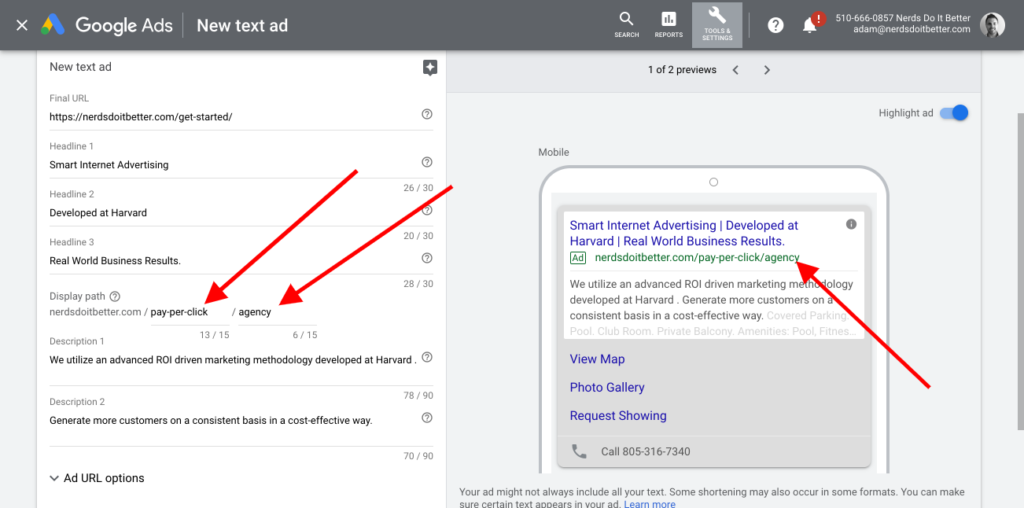Click the ad suggestions sparkle icon
The width and height of the screenshot is (1024, 508).
[x=429, y=68]
